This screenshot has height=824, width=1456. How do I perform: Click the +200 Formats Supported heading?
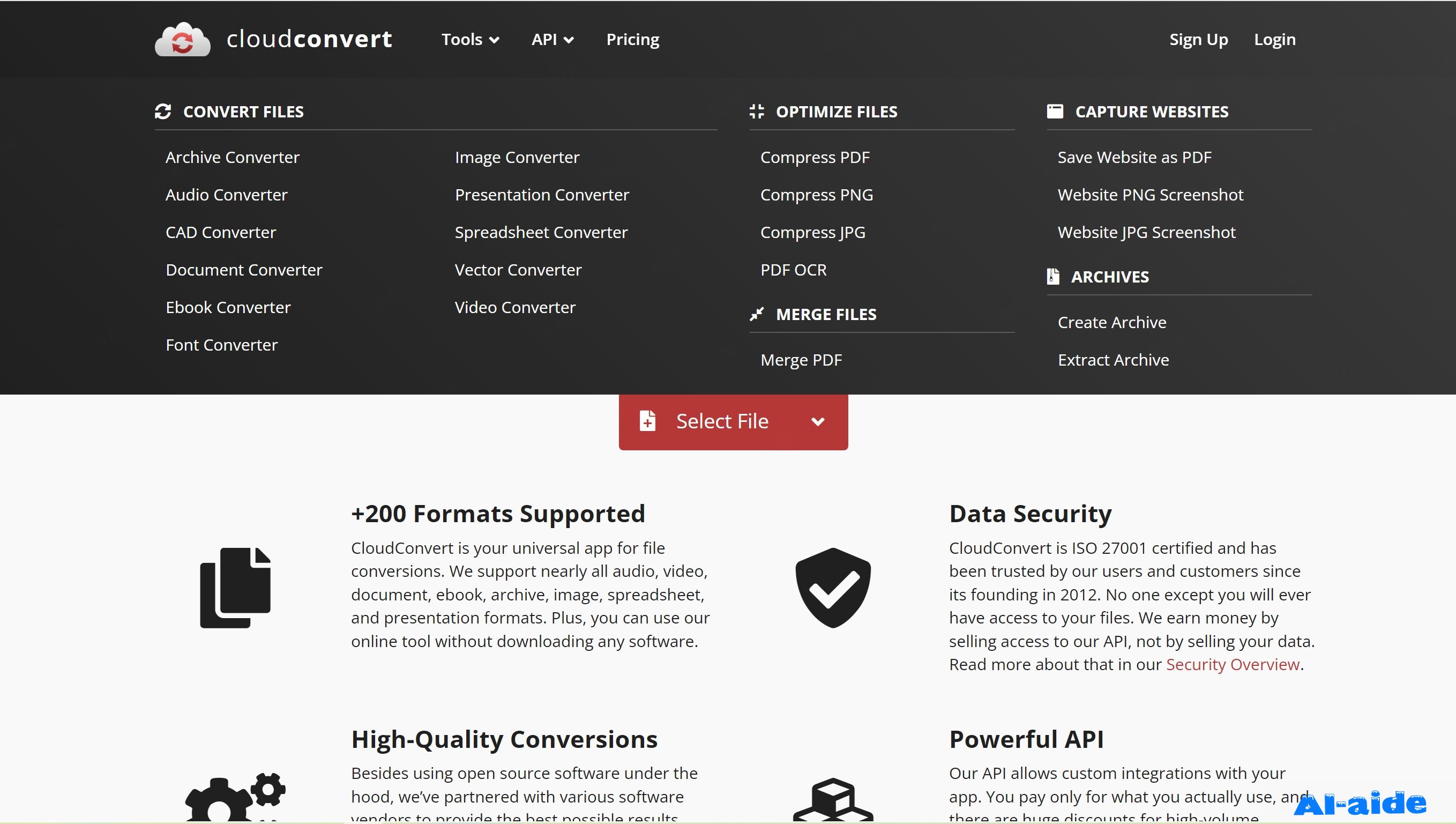(498, 514)
